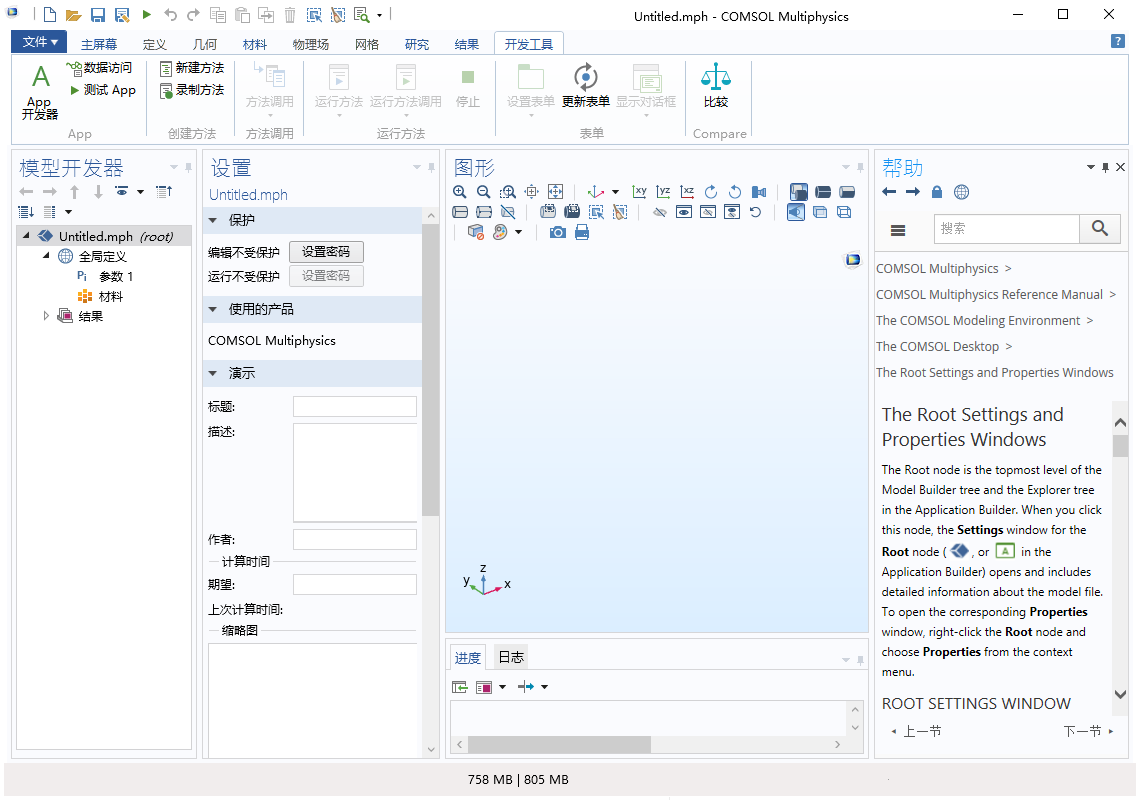The height and width of the screenshot is (800, 1140).
Task: Start 录制方法 (record method)
Action: pyautogui.click(x=192, y=90)
